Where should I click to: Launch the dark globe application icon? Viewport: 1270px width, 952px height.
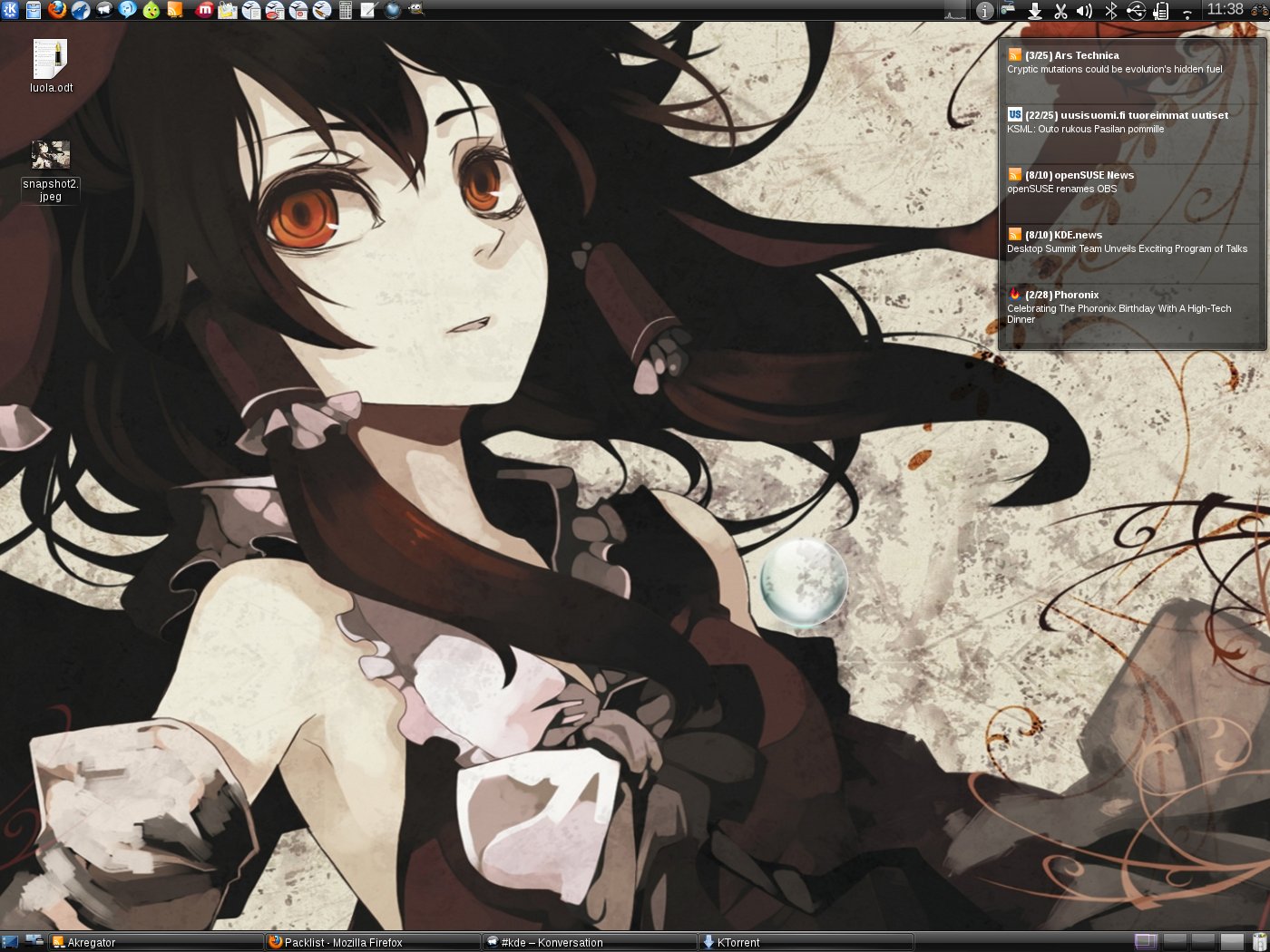point(393,10)
